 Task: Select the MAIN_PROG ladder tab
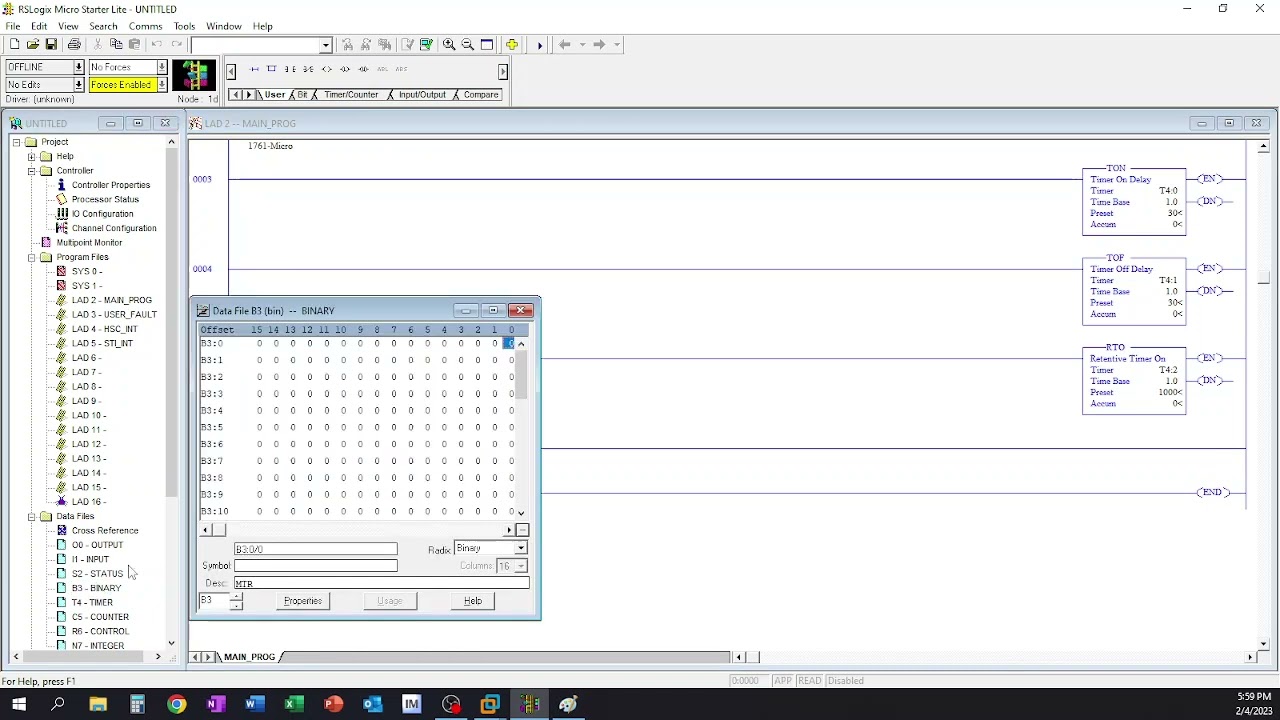click(249, 657)
